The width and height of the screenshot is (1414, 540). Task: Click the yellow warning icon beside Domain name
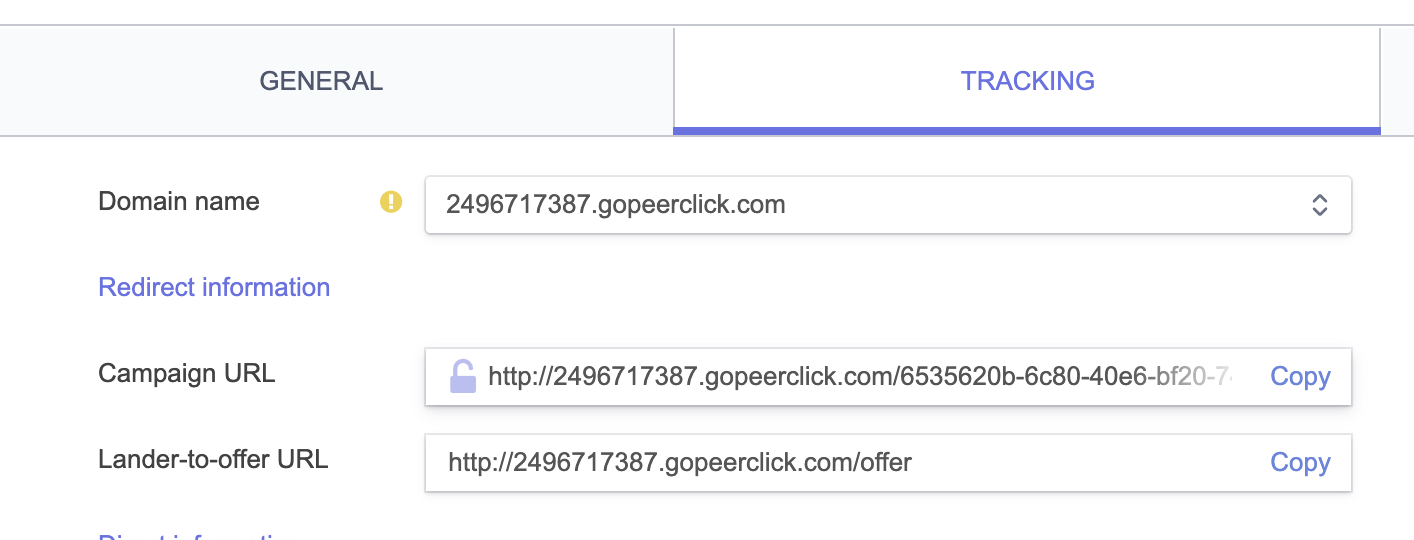tap(391, 202)
